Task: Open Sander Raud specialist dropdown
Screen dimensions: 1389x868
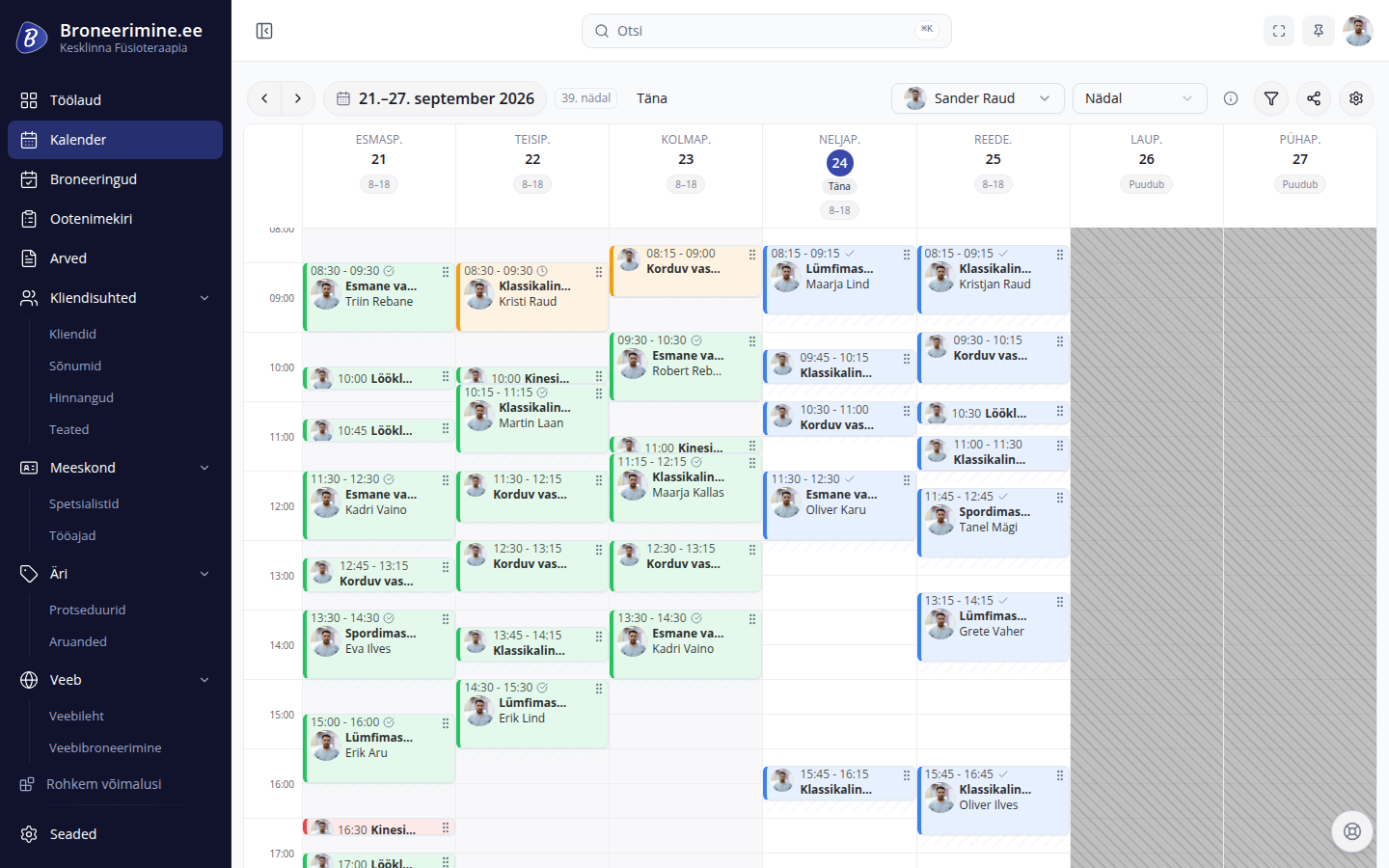Action: coord(978,98)
